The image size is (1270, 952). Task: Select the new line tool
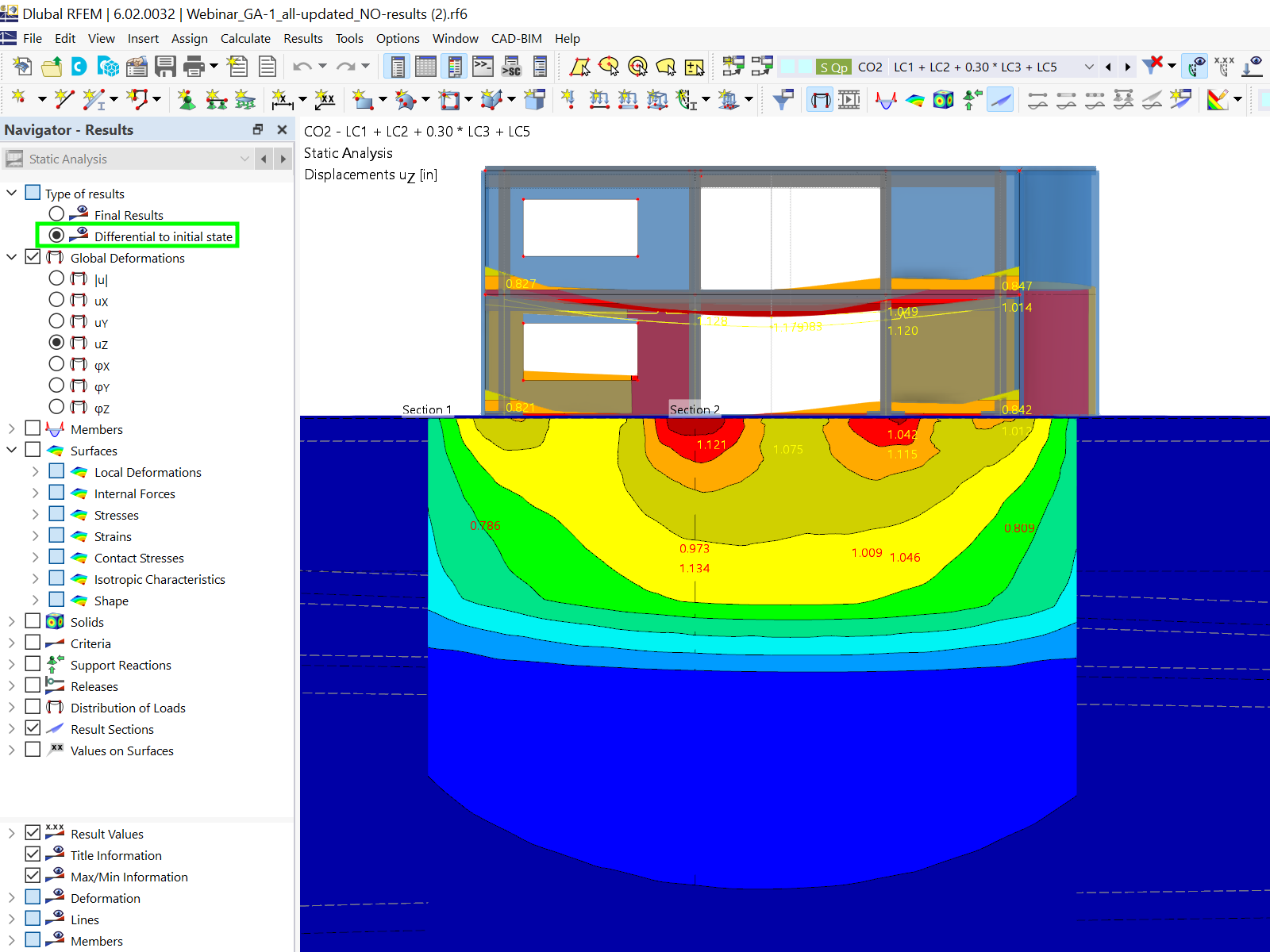click(63, 99)
